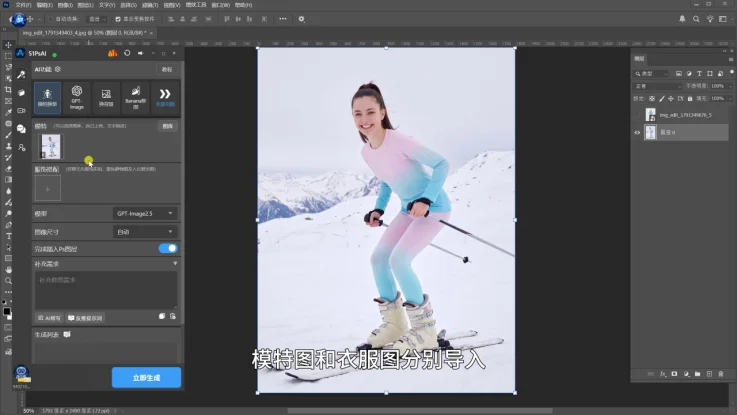Choose the GPT-Image function icon
737x415 pixels.
click(x=77, y=97)
